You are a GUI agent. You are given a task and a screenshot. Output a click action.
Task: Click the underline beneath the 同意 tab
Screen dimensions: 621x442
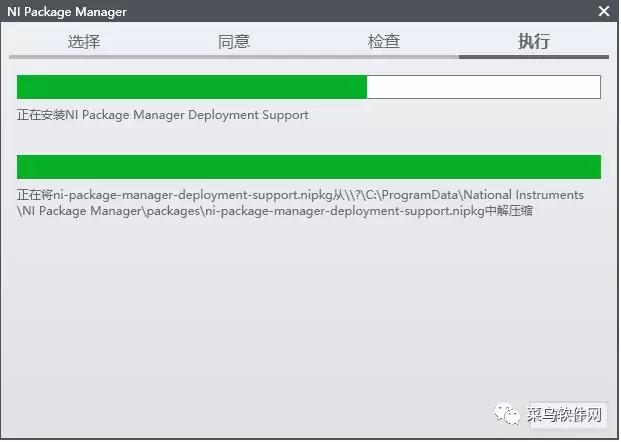point(234,57)
